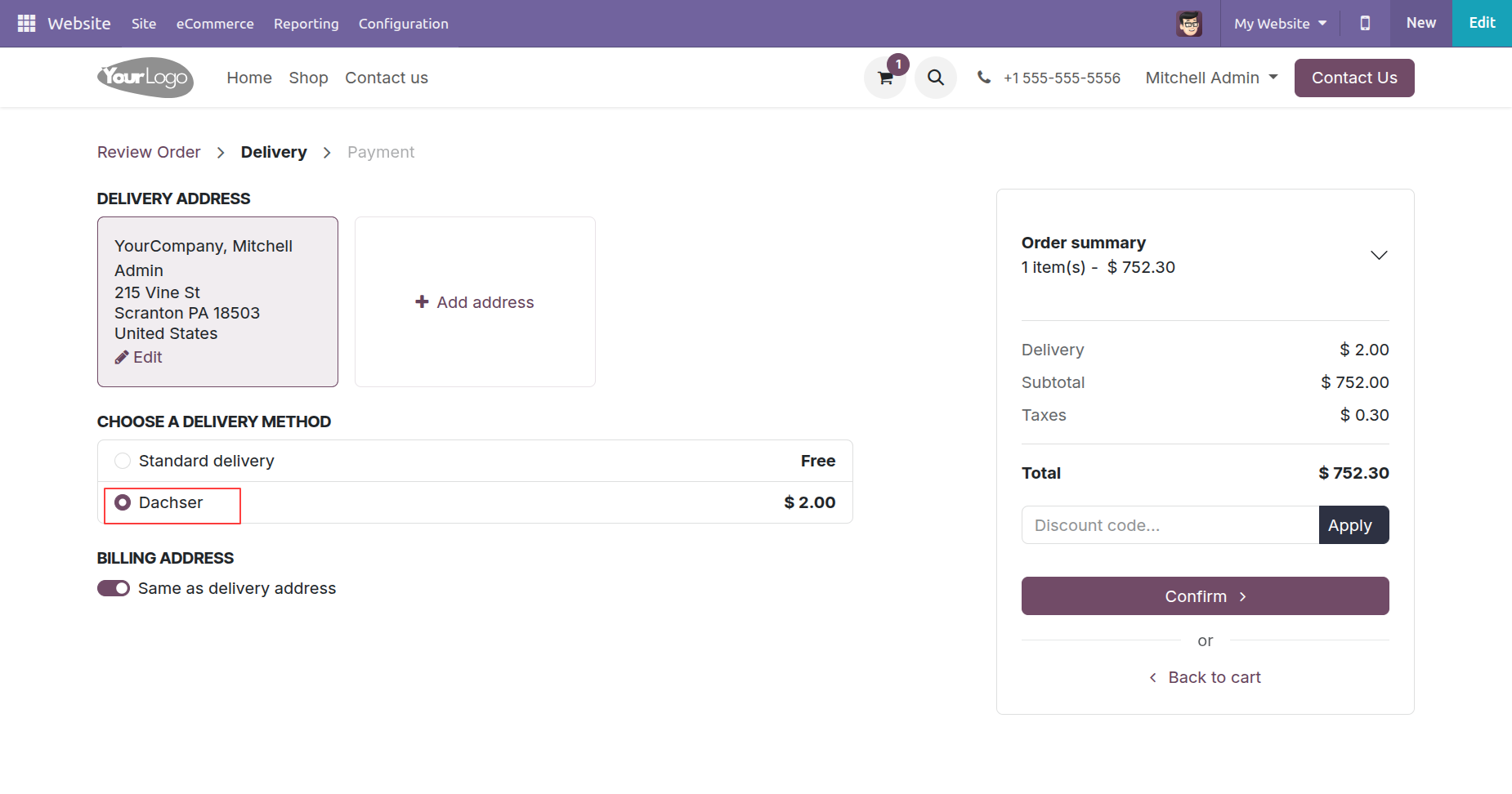Click the user avatar icon
Screen dimensions: 1512x794
point(1189,24)
